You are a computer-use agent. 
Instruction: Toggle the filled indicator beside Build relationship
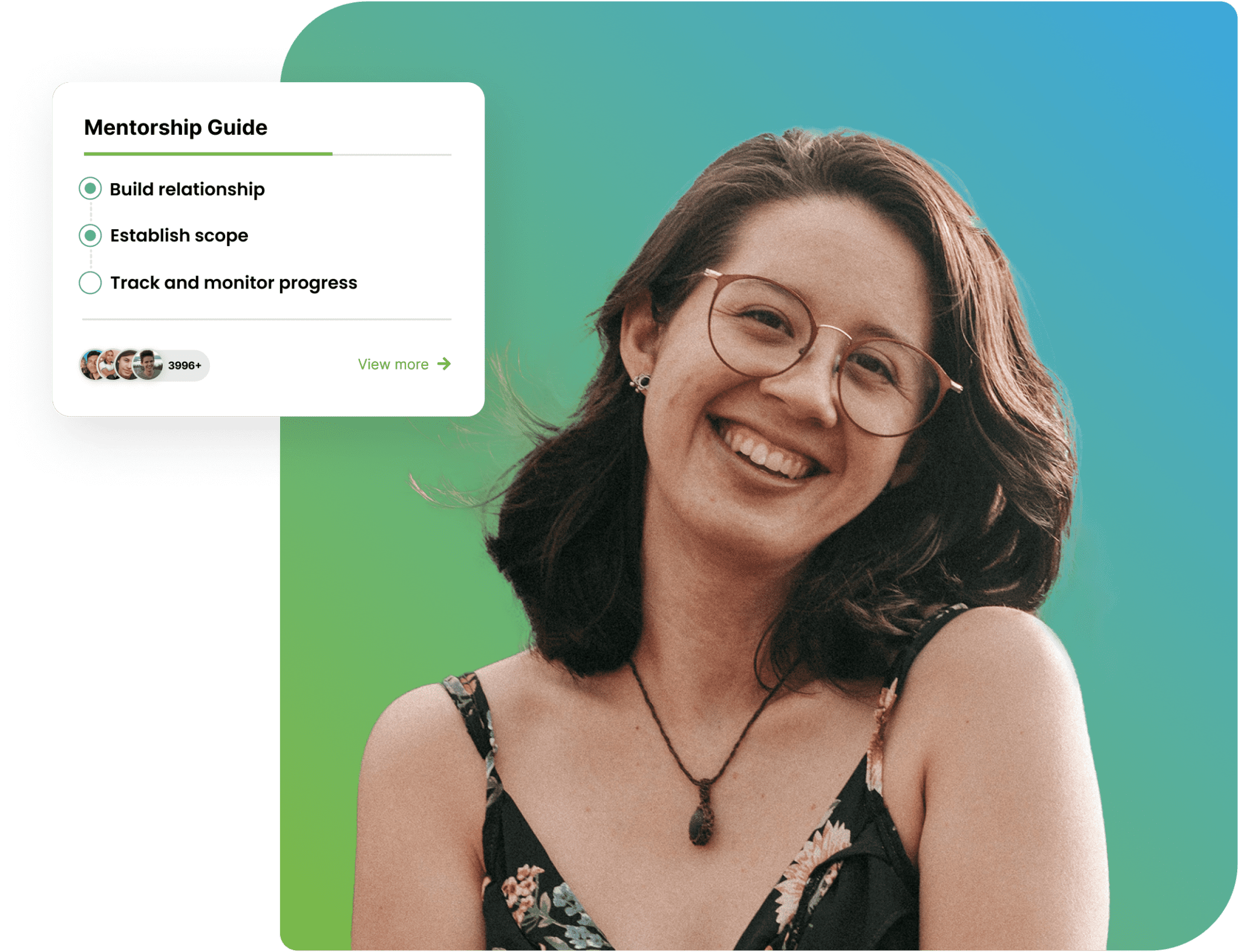90,189
